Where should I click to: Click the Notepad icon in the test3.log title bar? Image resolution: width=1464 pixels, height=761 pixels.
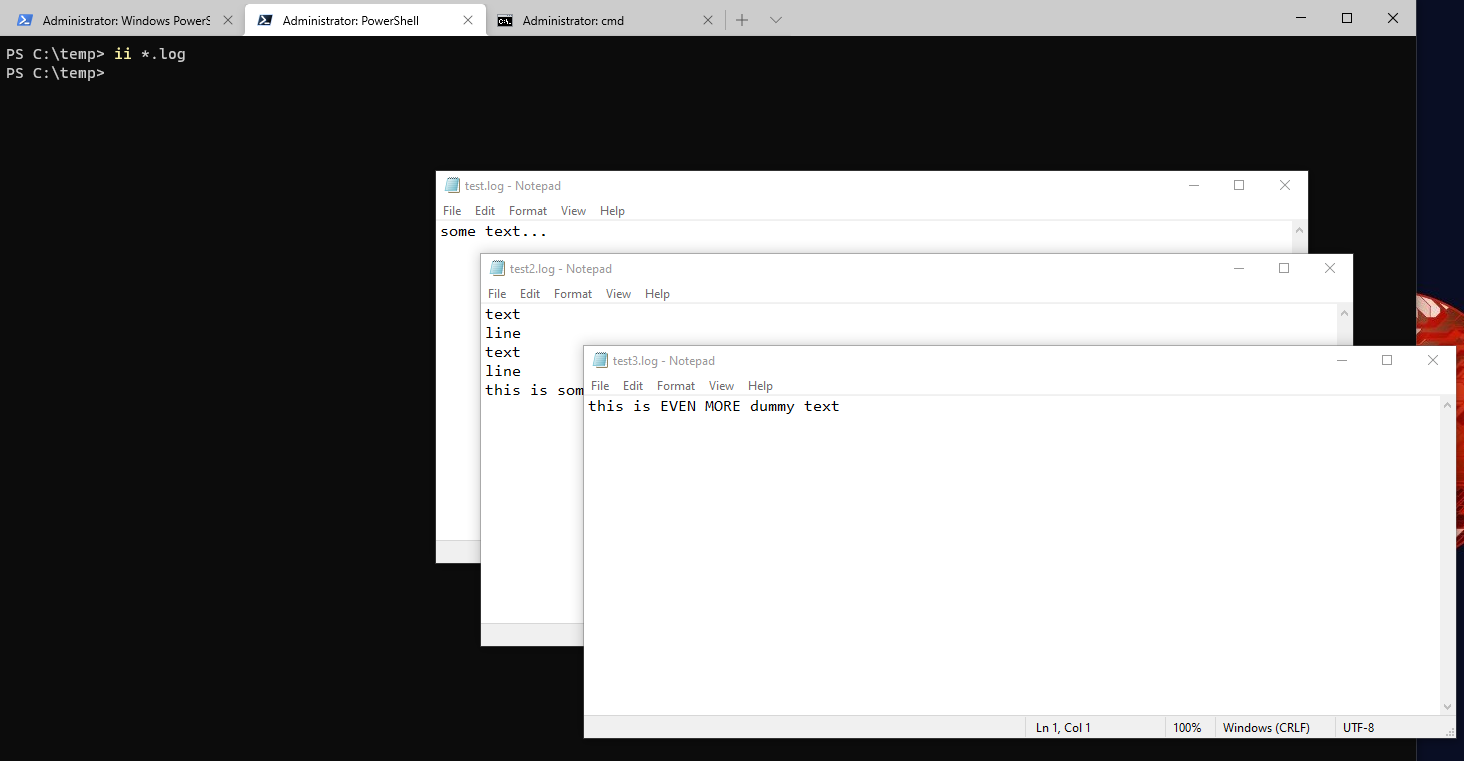point(599,360)
